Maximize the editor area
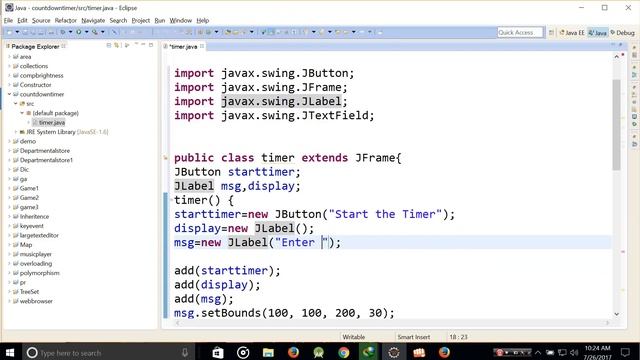 pyautogui.click(x=621, y=45)
